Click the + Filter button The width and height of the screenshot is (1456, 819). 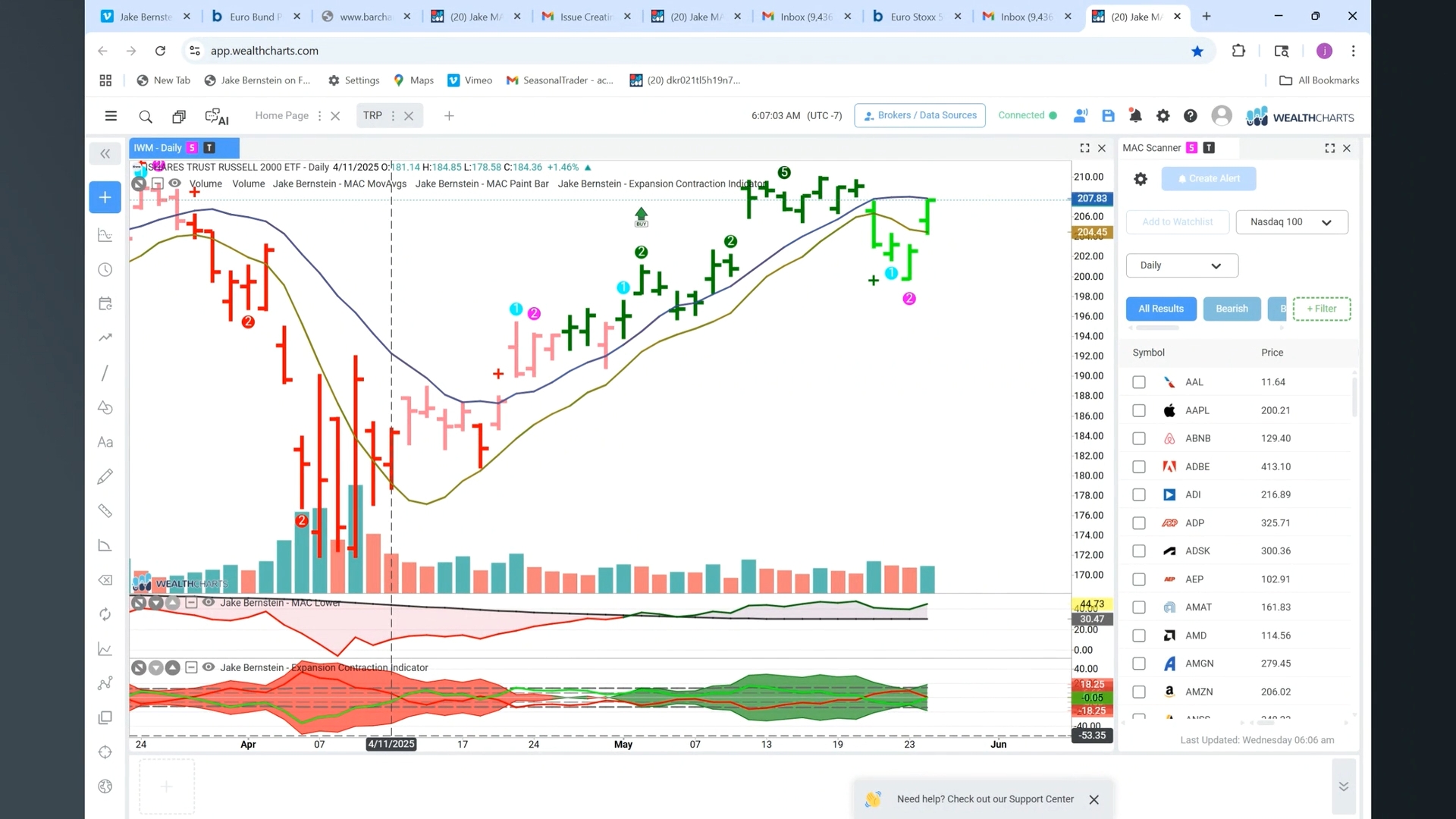click(x=1321, y=309)
